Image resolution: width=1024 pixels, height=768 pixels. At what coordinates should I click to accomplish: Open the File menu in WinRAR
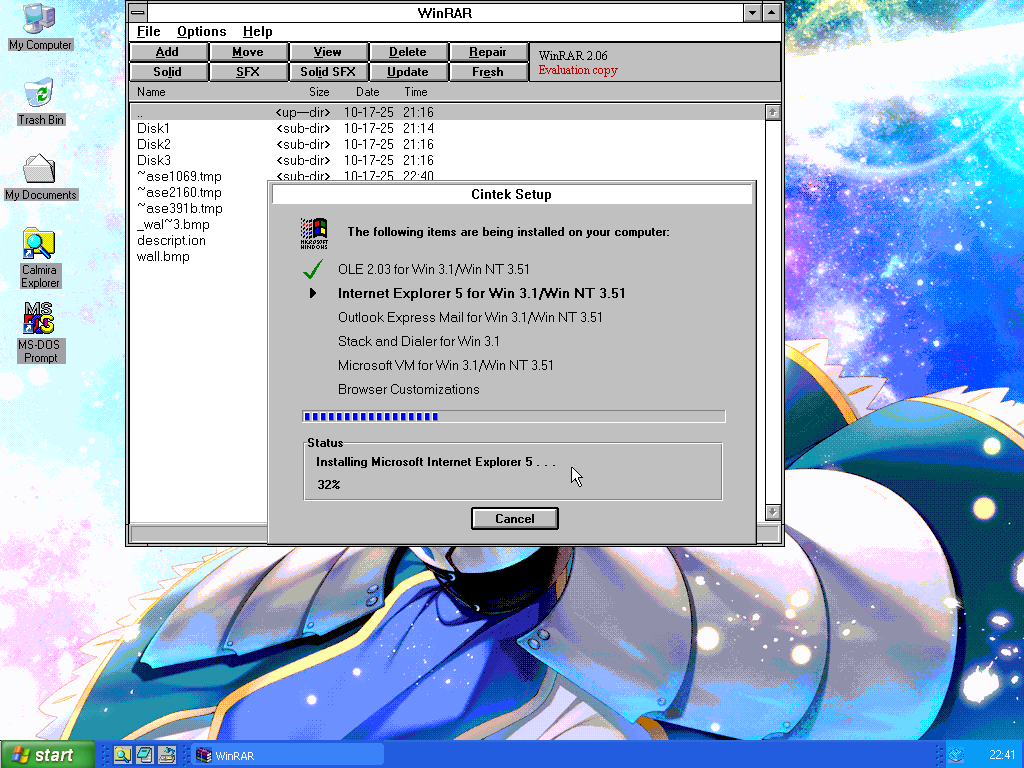click(x=148, y=32)
